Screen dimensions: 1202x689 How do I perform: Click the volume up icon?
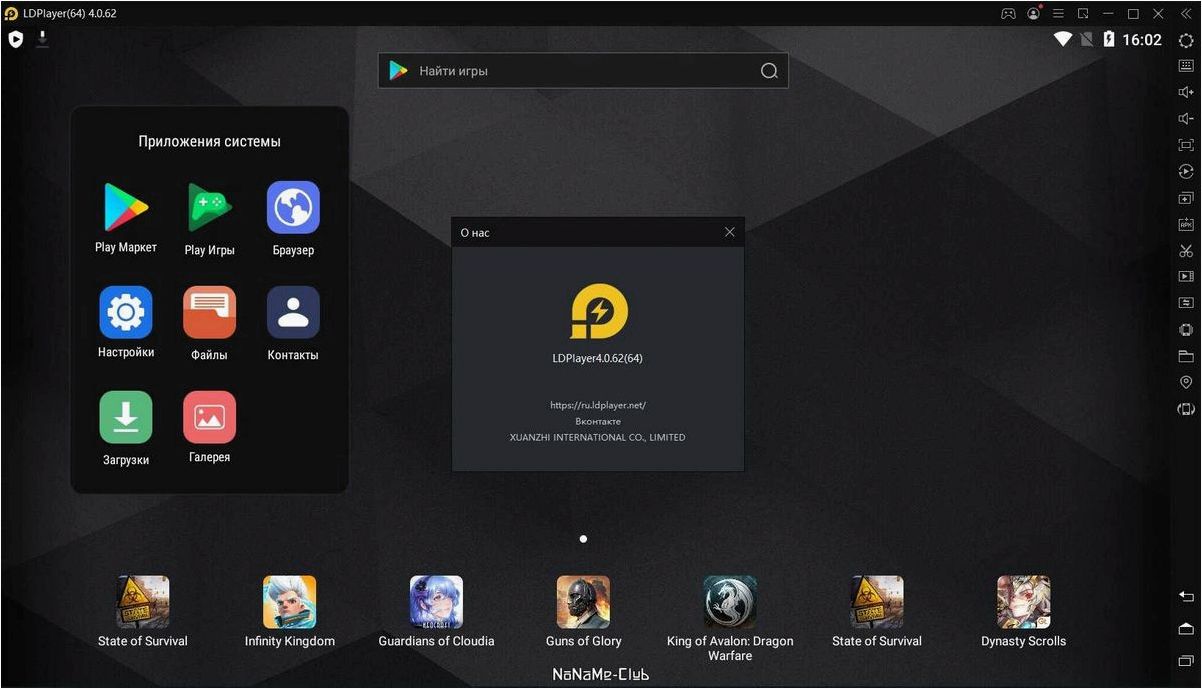[1186, 92]
